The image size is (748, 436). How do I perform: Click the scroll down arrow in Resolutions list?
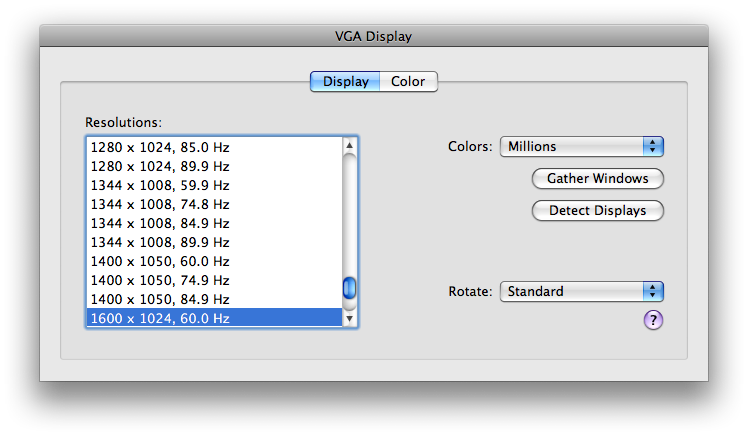click(x=349, y=318)
